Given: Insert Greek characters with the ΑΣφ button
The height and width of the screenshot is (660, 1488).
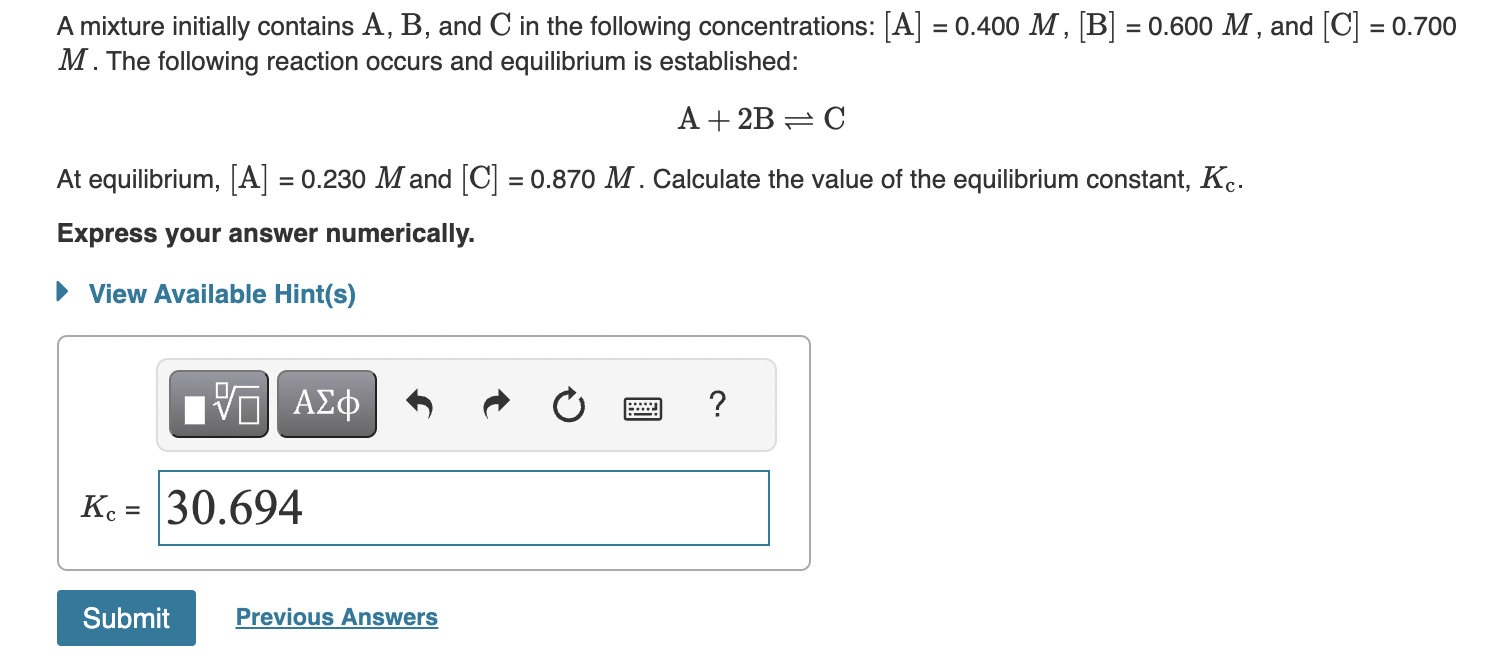Looking at the screenshot, I should click(325, 403).
